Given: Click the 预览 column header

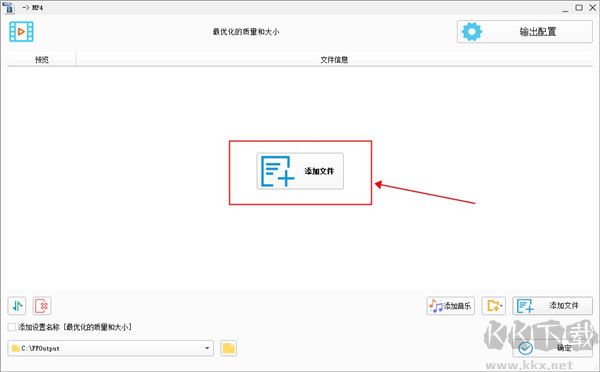Looking at the screenshot, I should [42, 60].
